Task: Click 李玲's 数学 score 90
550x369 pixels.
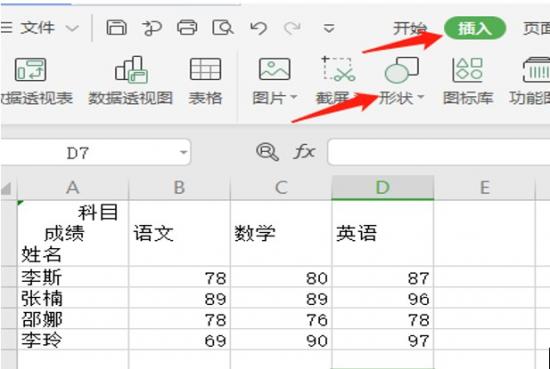Action: 281,340
